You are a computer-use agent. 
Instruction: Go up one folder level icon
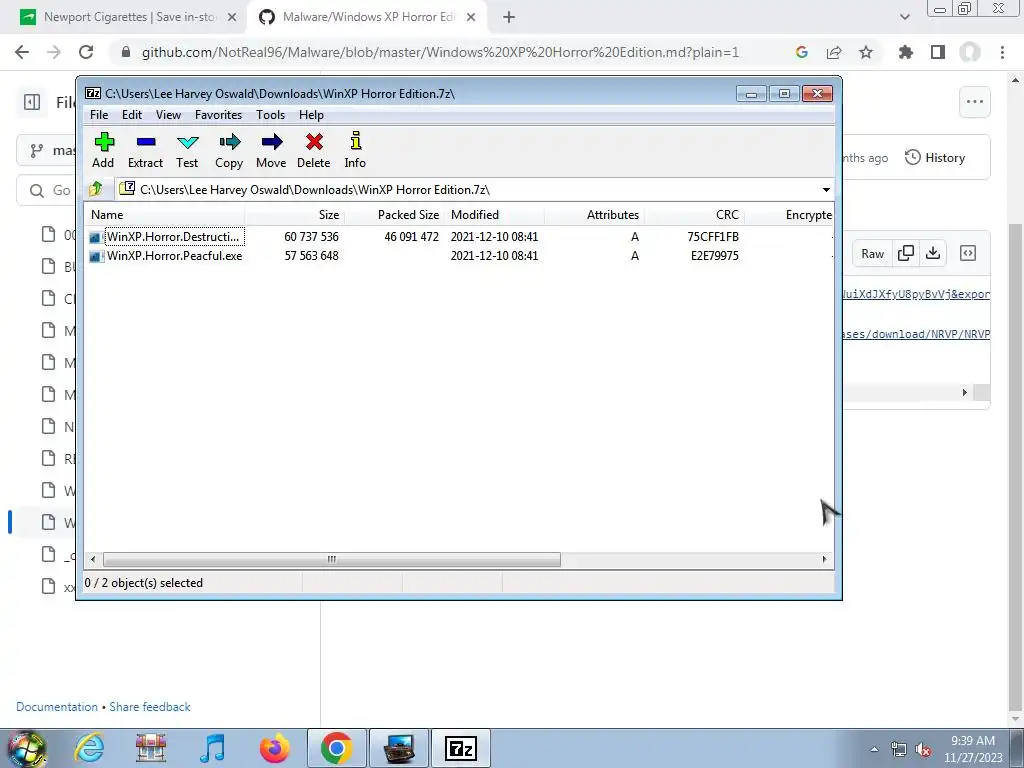click(95, 189)
